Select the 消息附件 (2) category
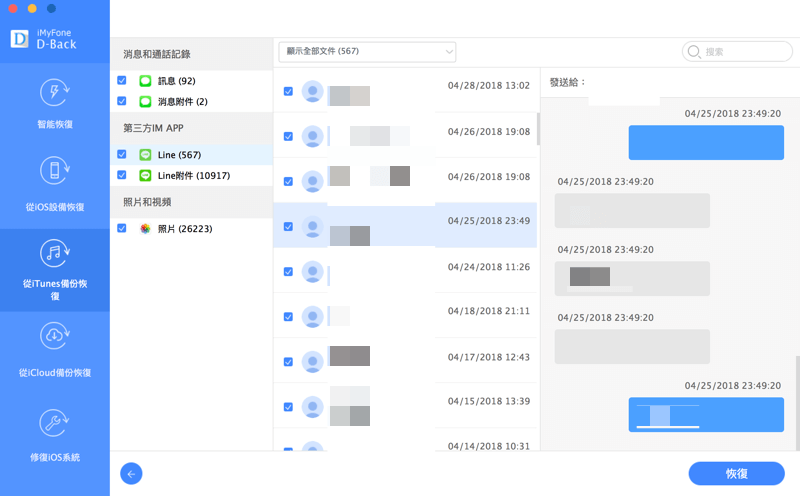Image resolution: width=800 pixels, height=496 pixels. coord(181,101)
